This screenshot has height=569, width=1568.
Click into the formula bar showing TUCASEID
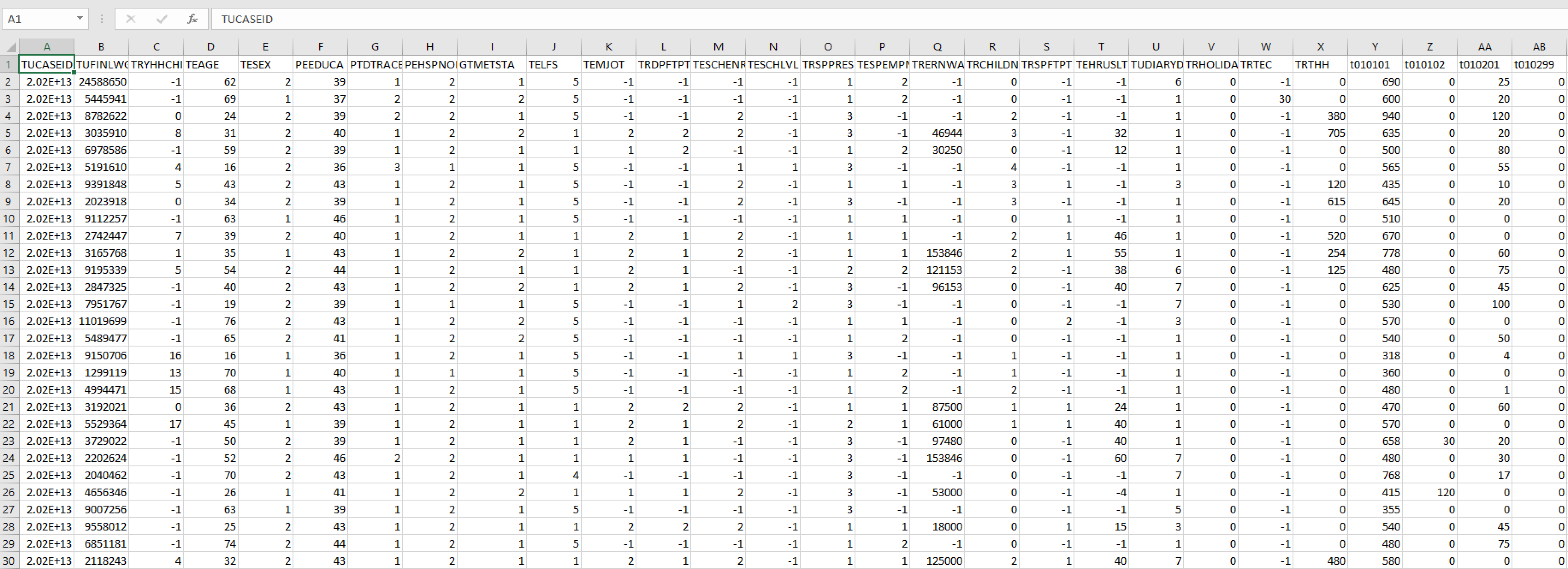[x=889, y=19]
